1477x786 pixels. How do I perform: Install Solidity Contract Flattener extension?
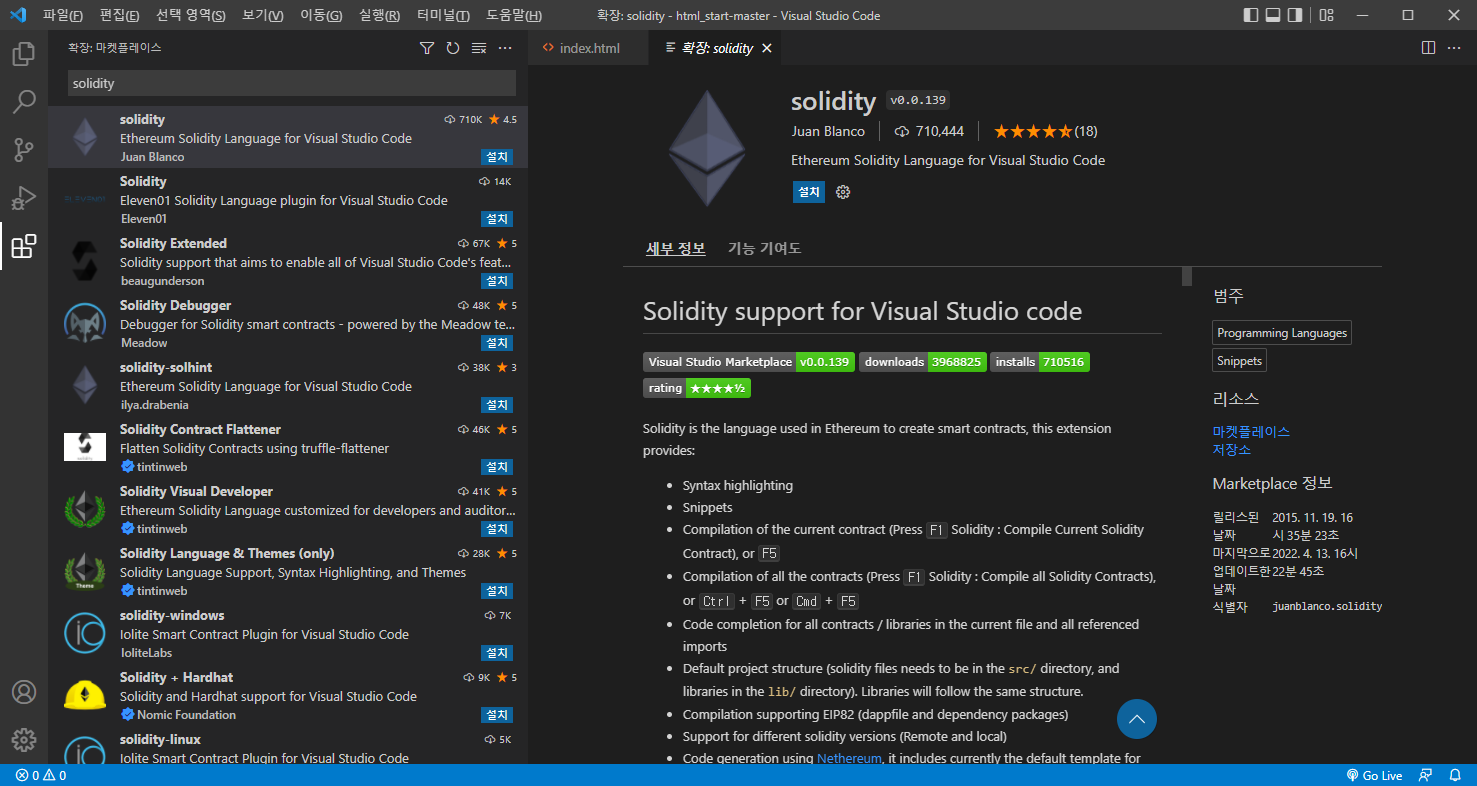(497, 467)
